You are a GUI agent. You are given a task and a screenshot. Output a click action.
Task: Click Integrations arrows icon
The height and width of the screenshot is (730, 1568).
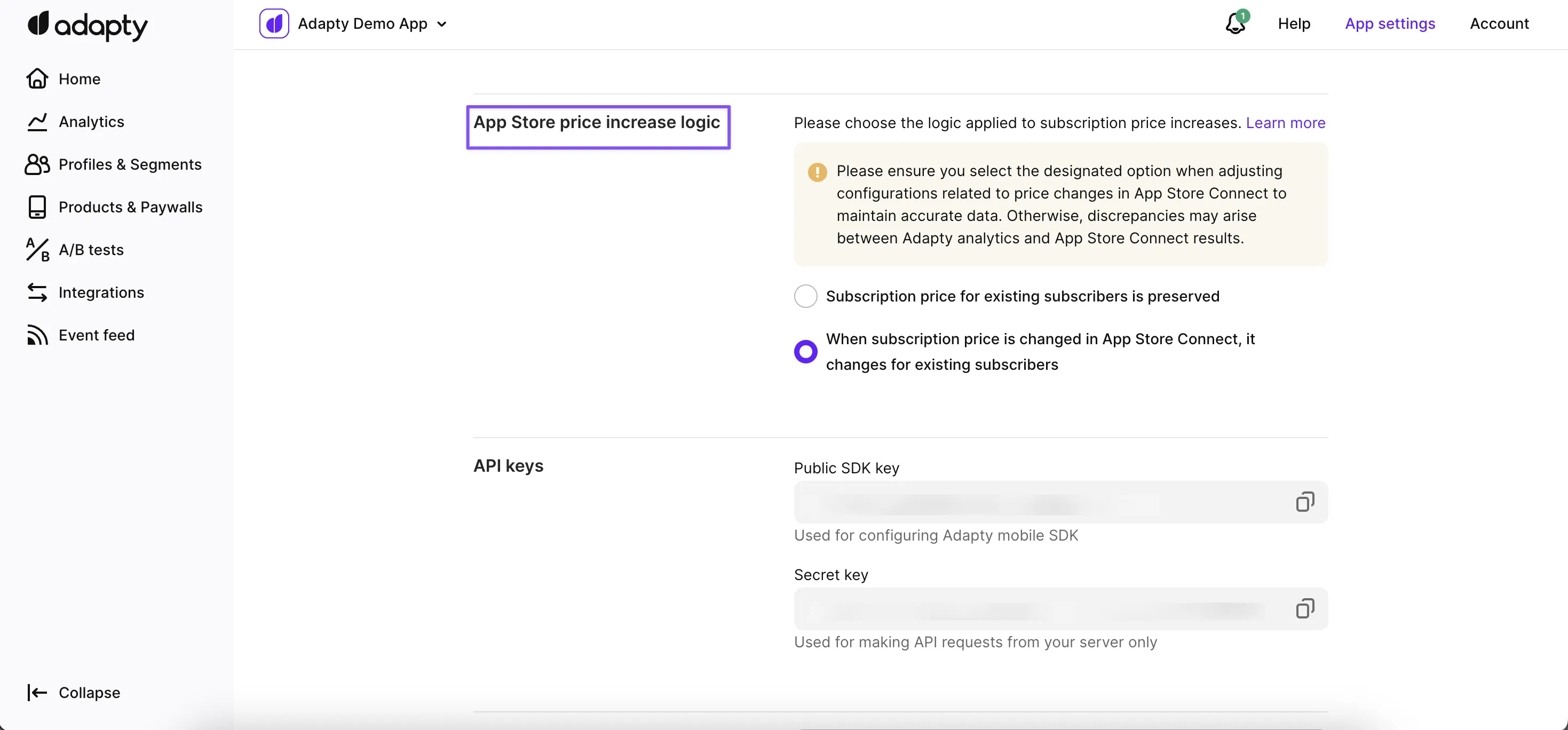point(37,292)
